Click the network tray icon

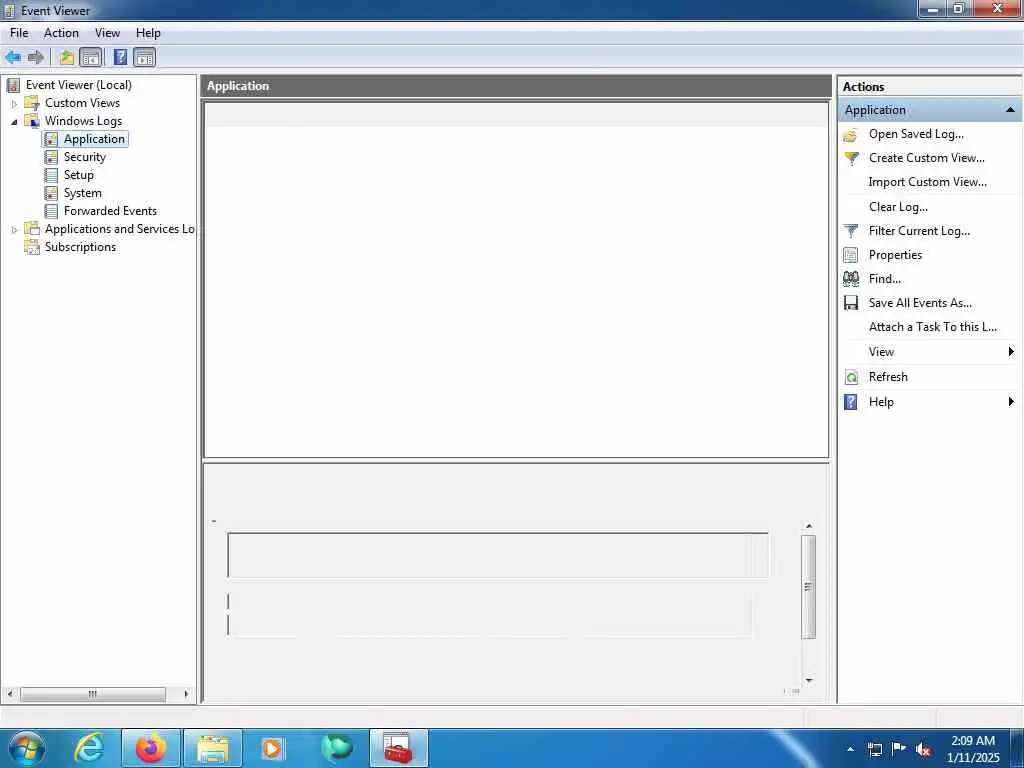point(874,750)
